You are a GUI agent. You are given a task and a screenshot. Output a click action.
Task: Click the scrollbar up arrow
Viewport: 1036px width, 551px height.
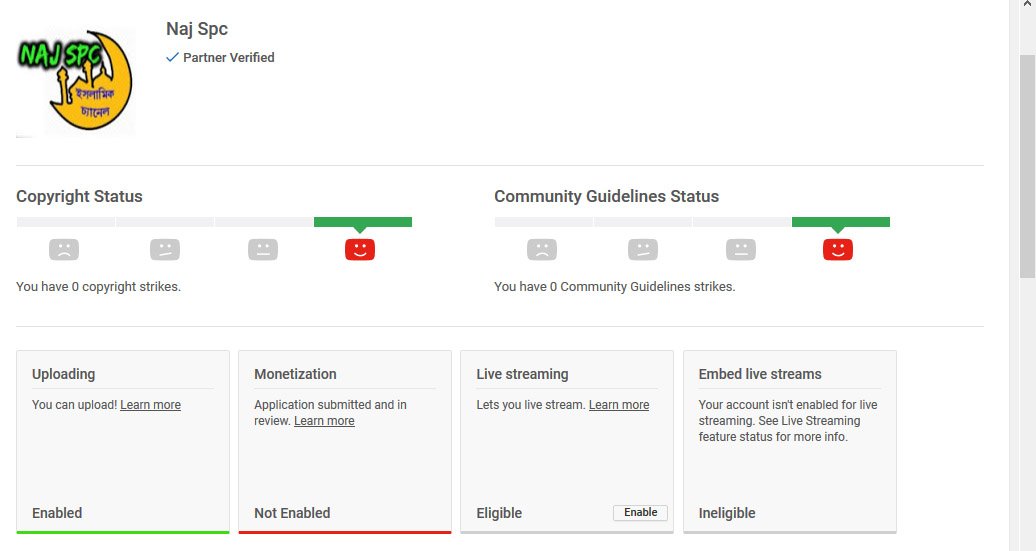(x=1027, y=5)
